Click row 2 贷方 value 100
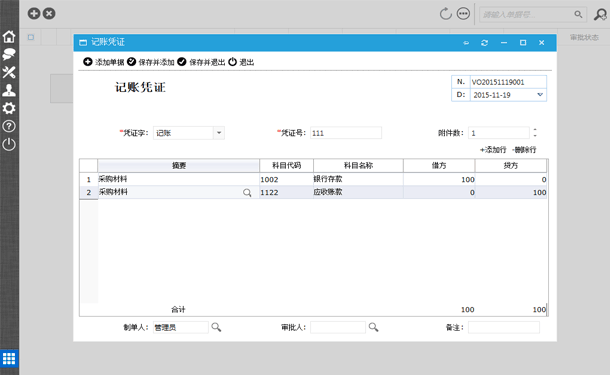610x375 pixels. click(x=511, y=192)
